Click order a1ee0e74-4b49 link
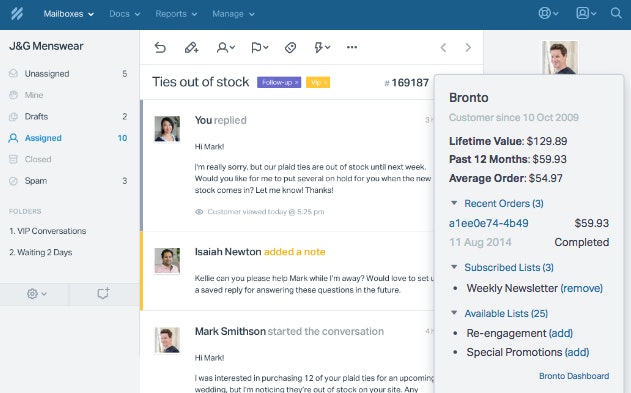 tap(489, 223)
